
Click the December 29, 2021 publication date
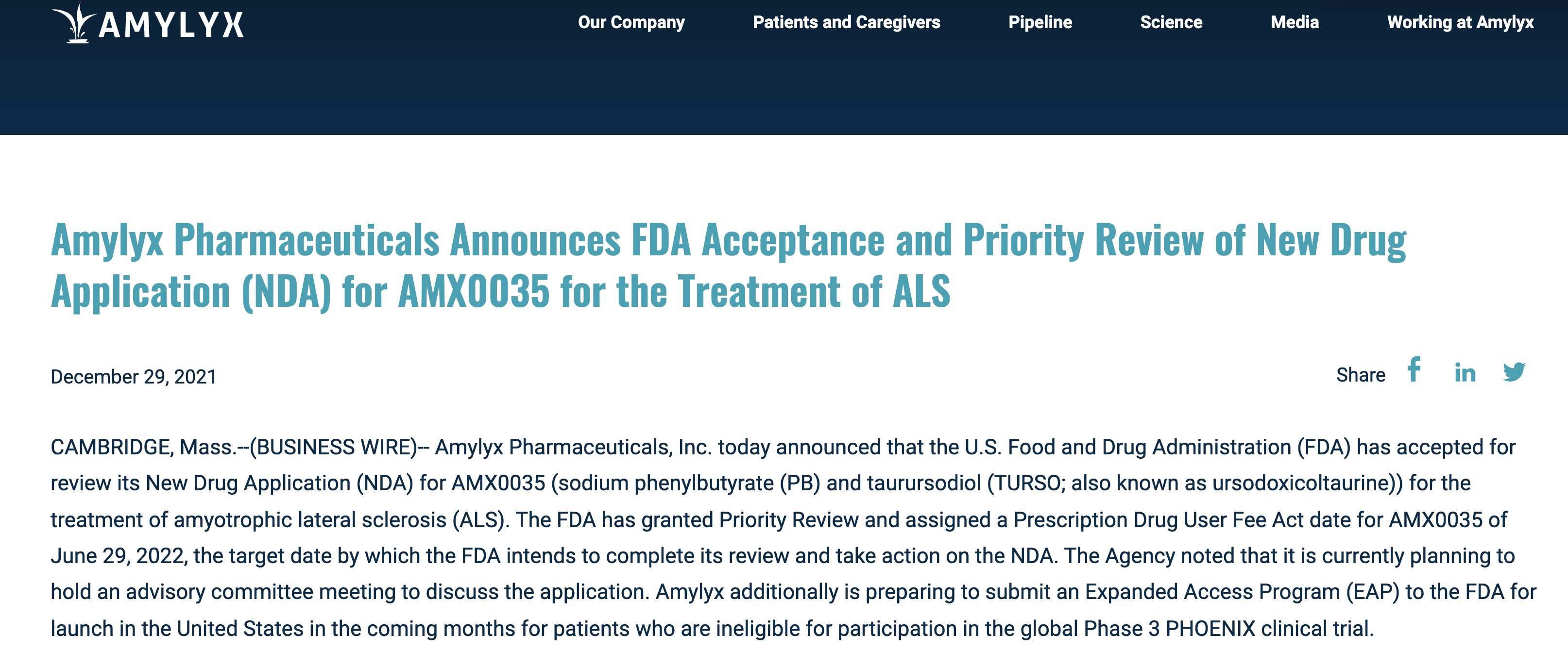tap(133, 377)
